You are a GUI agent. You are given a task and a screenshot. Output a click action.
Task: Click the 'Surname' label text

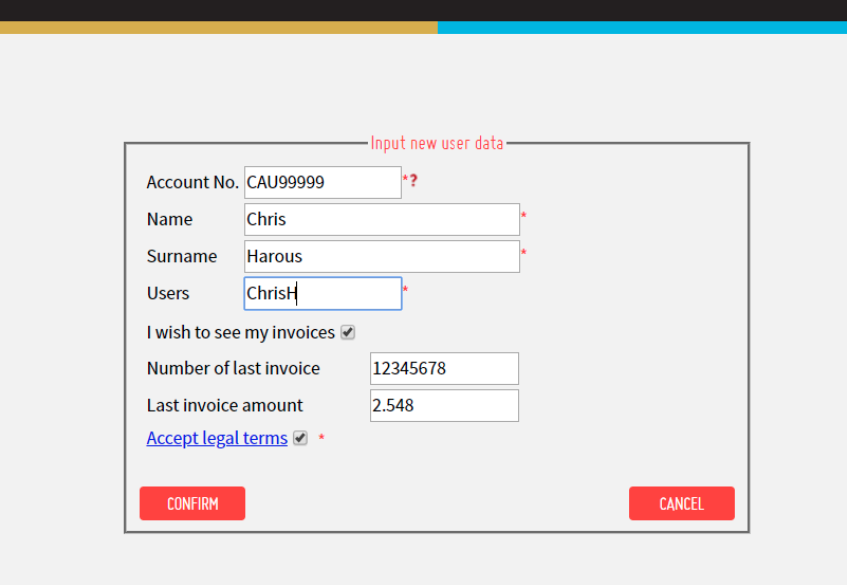click(182, 256)
